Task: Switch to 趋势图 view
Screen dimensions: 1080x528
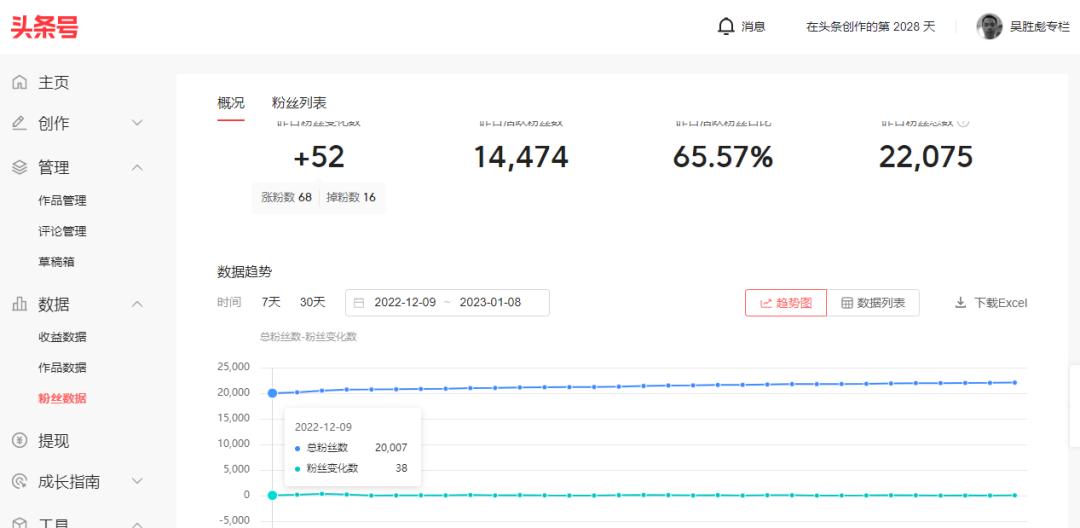Action: tap(786, 303)
